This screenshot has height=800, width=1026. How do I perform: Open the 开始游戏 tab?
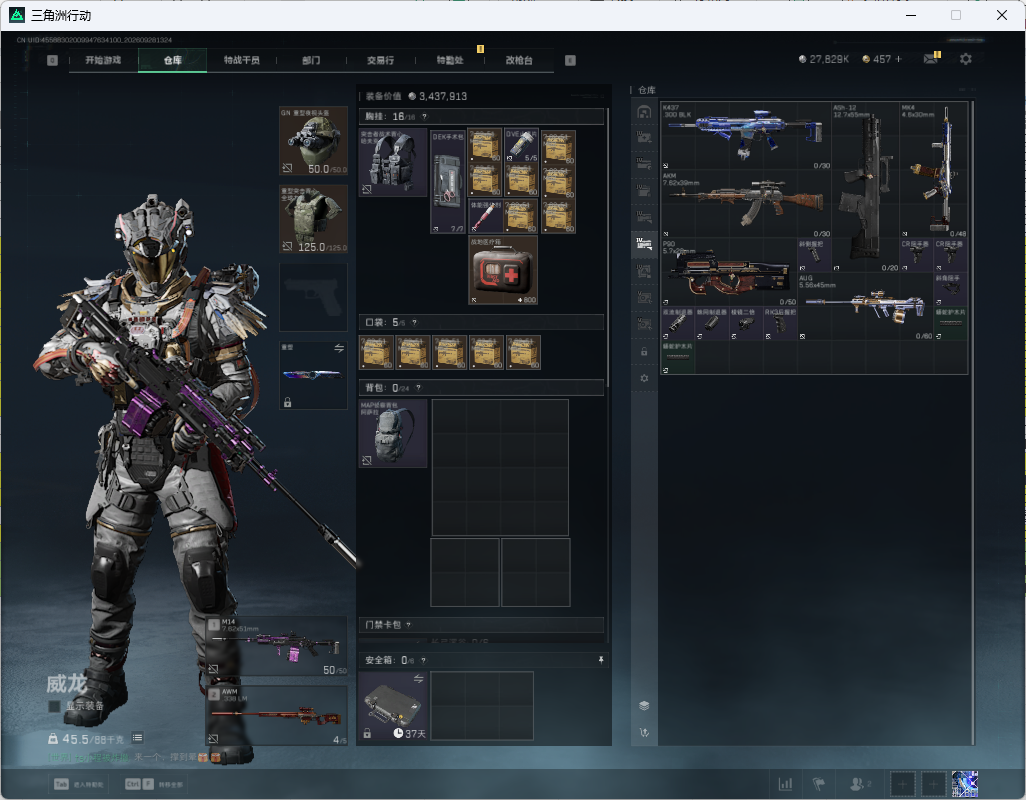(x=103, y=60)
